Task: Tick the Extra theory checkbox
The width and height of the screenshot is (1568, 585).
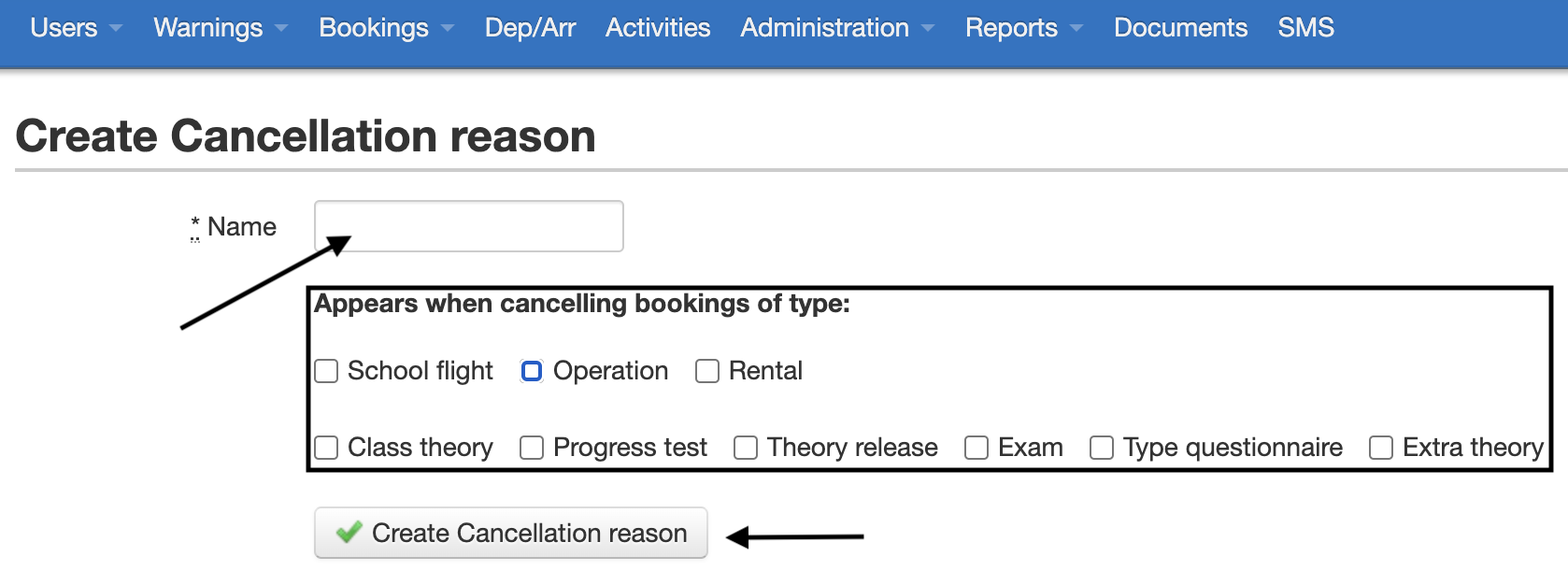Action: point(1381,448)
